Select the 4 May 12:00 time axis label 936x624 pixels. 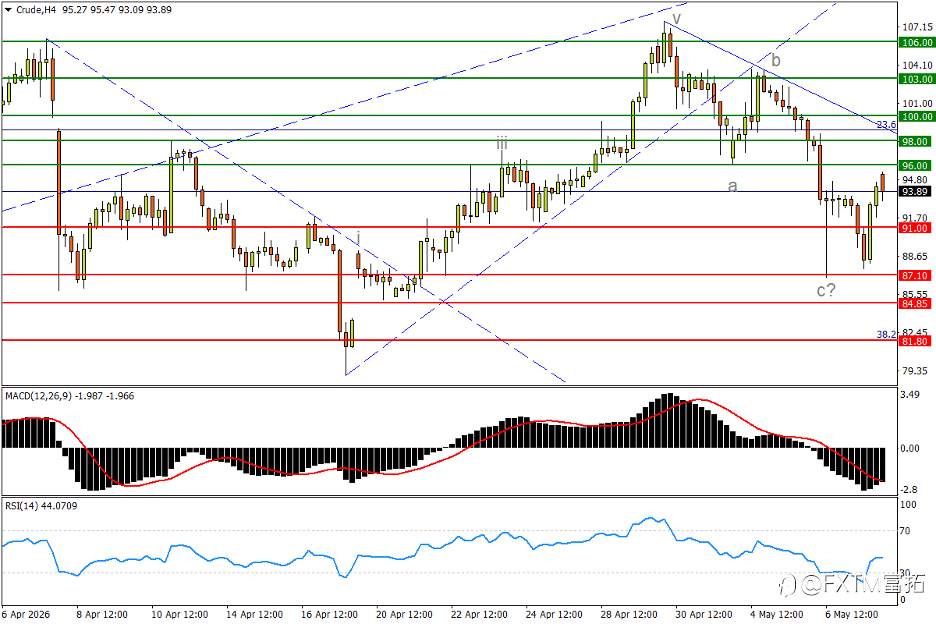click(776, 614)
